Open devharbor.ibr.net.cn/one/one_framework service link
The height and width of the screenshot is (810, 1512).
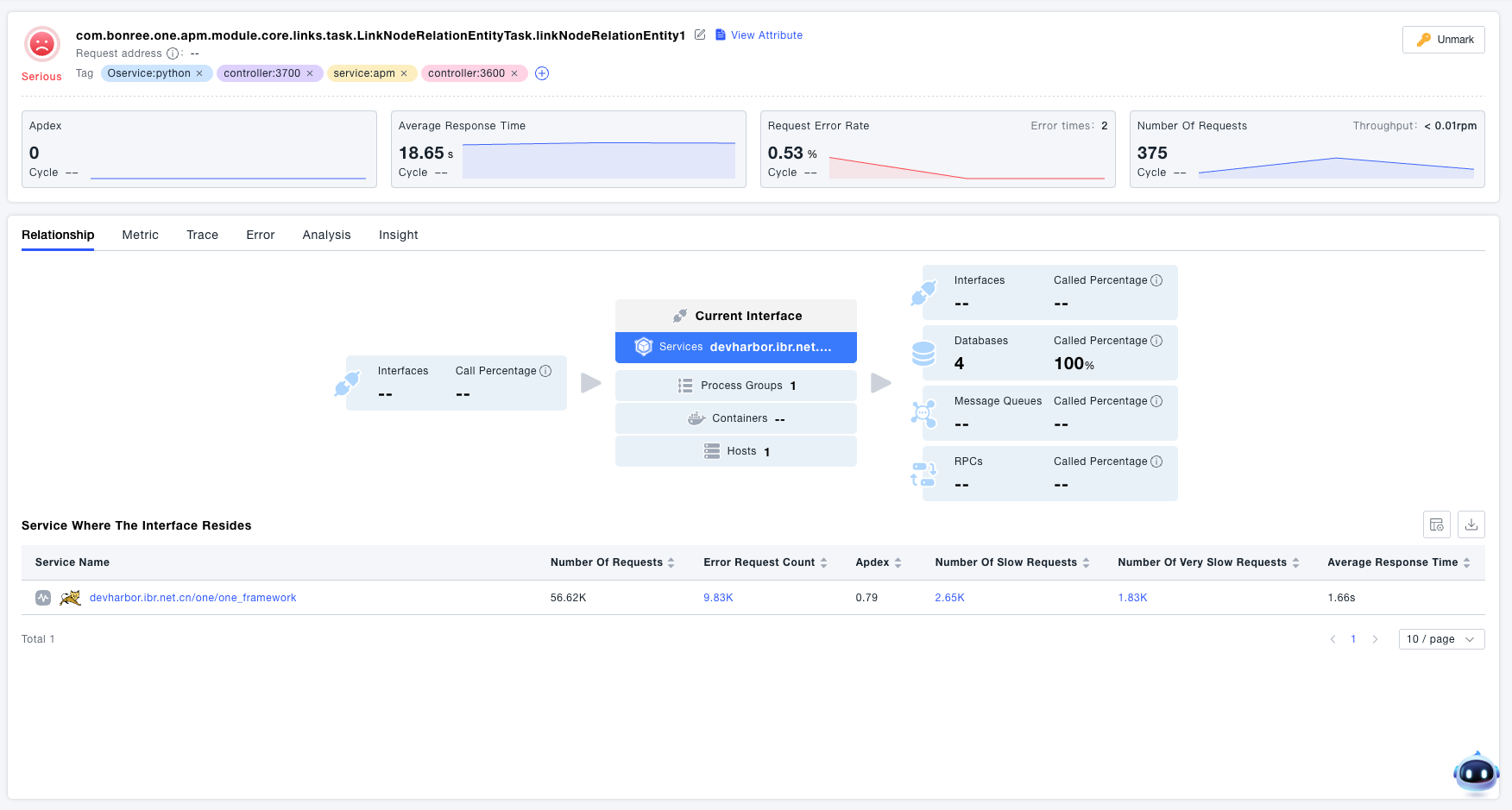point(192,598)
